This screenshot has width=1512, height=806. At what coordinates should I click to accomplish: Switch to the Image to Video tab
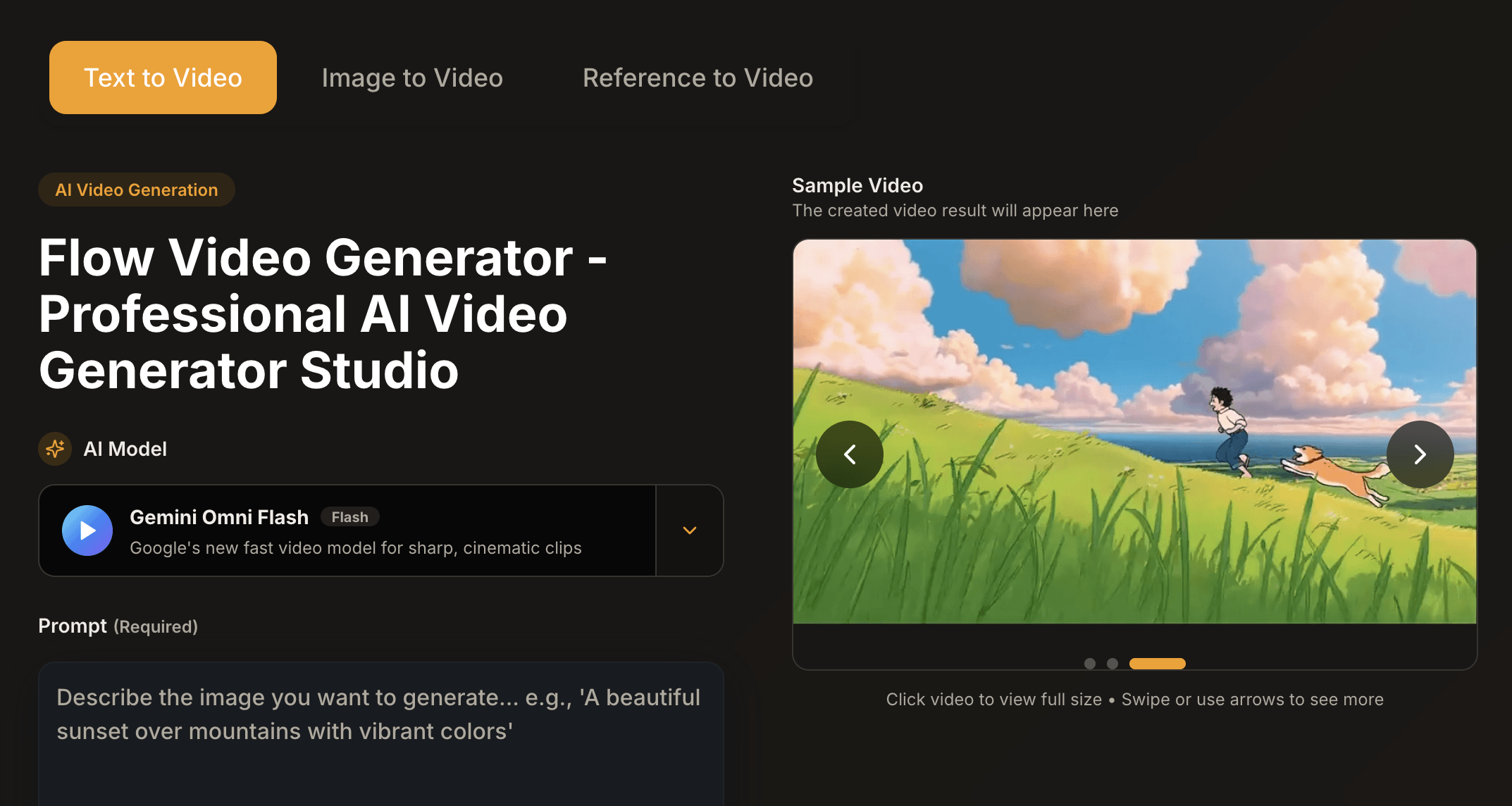click(x=412, y=77)
